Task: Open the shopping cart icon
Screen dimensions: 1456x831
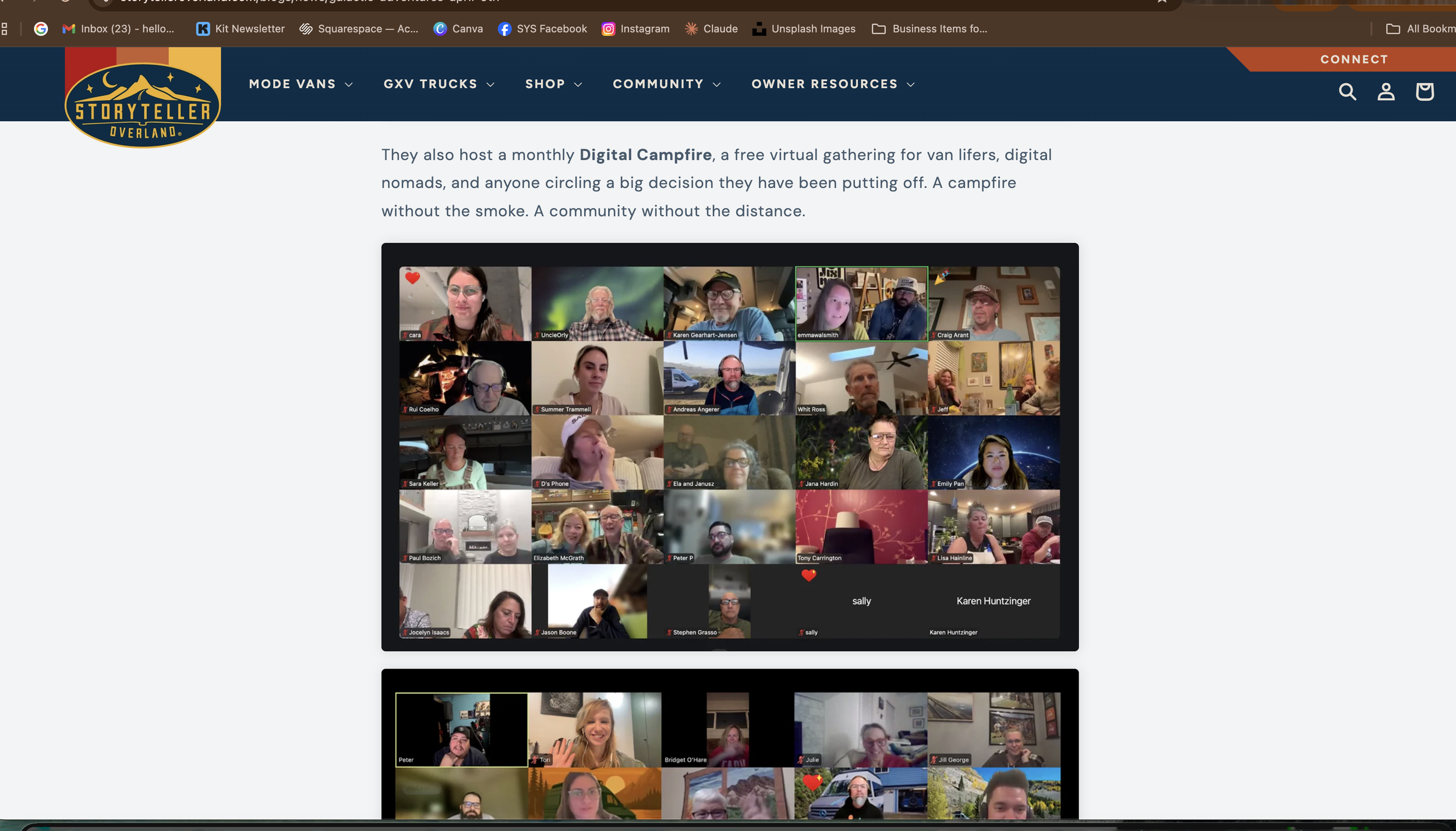Action: pyautogui.click(x=1425, y=91)
